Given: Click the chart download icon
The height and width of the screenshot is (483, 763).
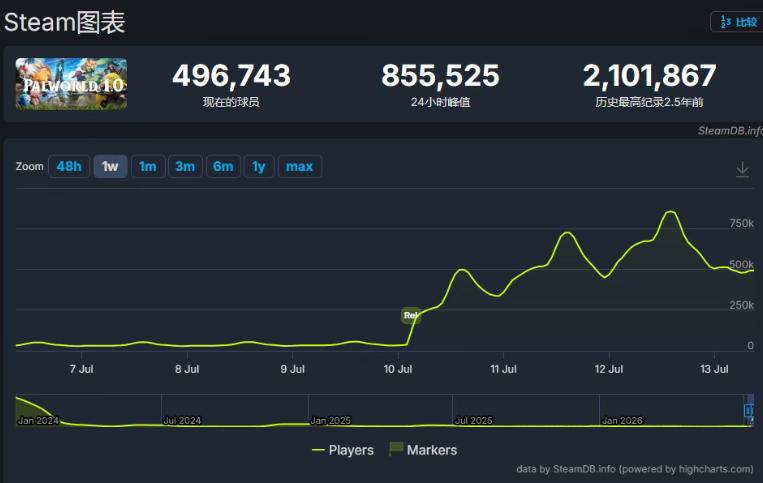Looking at the screenshot, I should click(x=742, y=169).
